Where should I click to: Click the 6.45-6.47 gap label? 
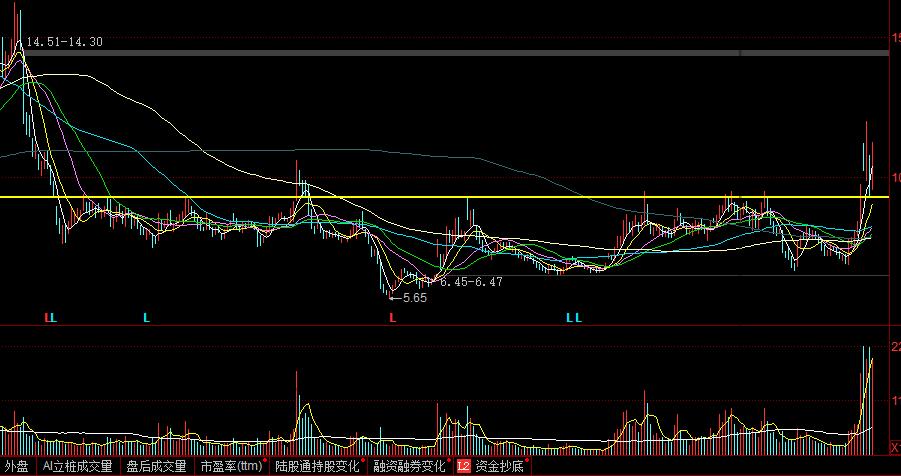471,282
